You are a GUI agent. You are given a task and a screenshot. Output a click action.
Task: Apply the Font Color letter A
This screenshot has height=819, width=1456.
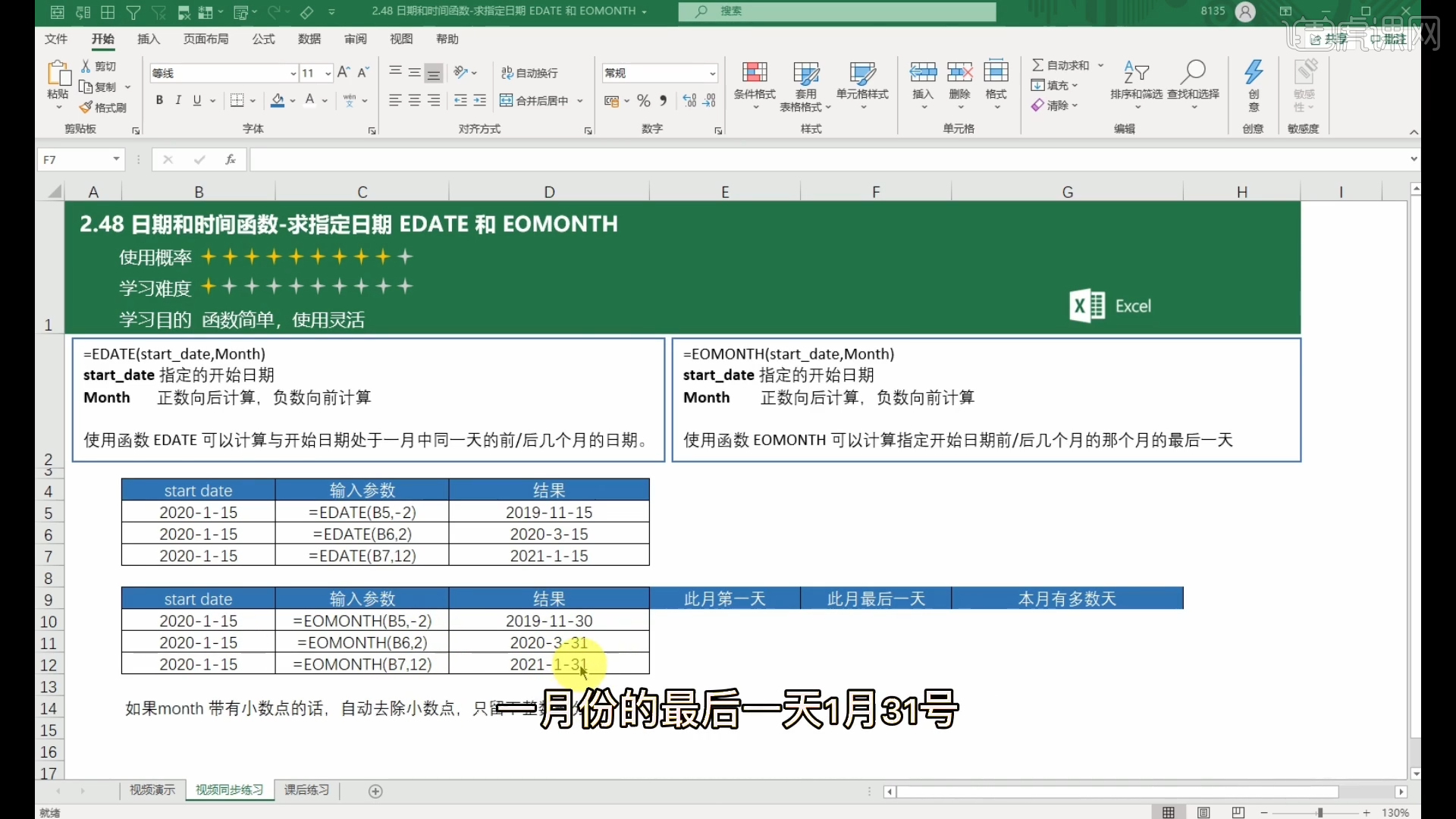coord(309,100)
